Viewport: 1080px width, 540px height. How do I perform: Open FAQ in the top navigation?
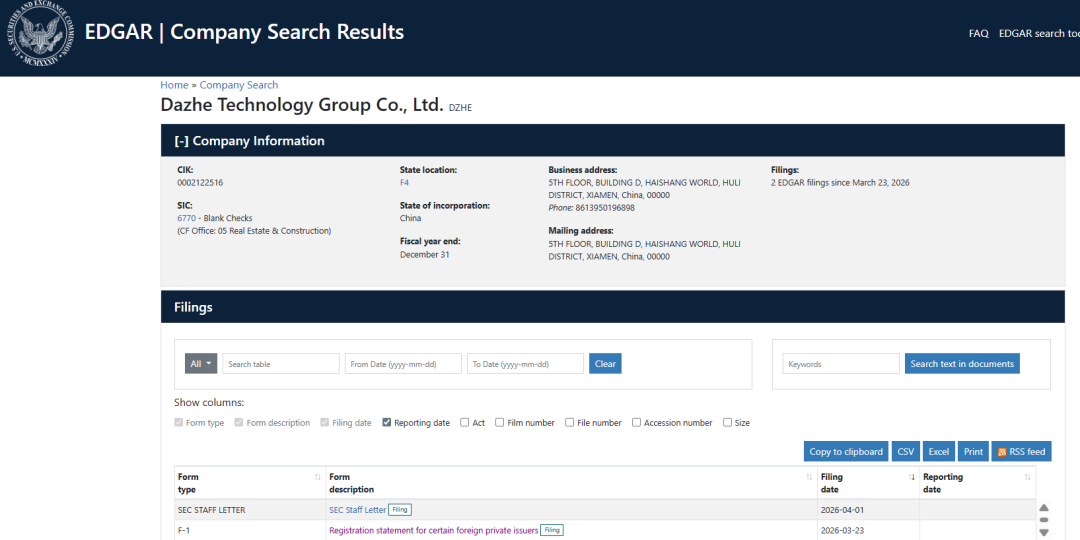[978, 33]
